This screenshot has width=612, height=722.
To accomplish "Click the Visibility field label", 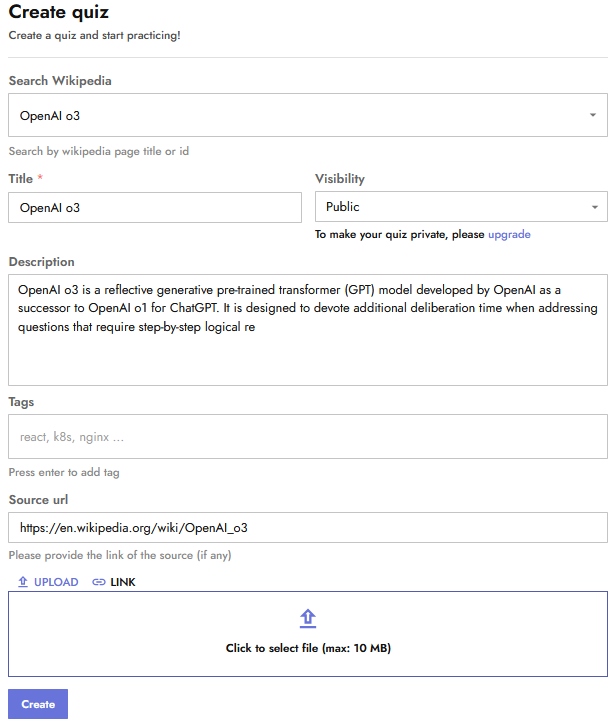I will [340, 179].
